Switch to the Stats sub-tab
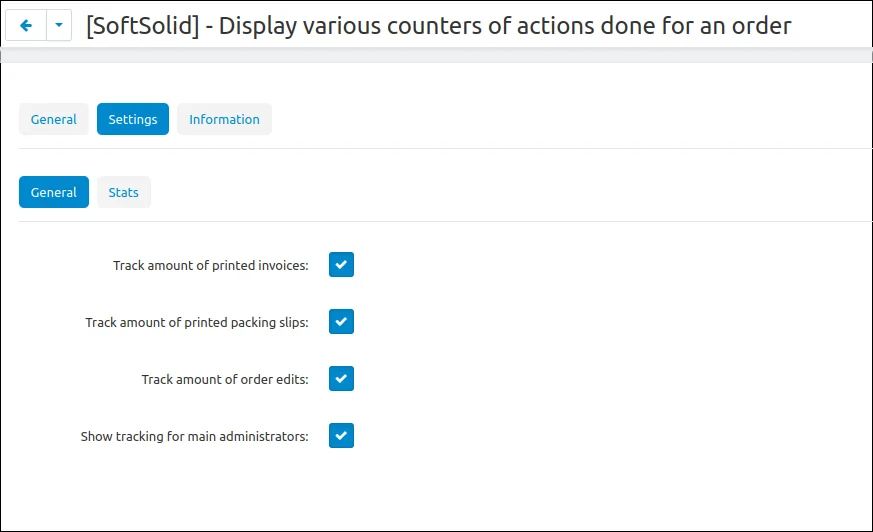Viewport: 873px width, 532px height. click(x=124, y=192)
